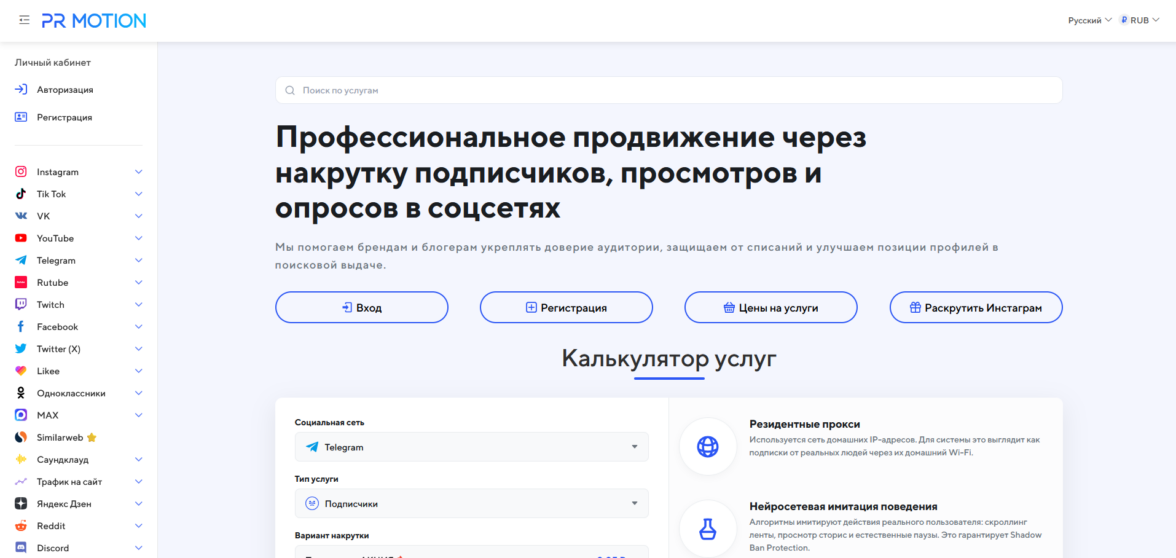Expand the Facebook menu chevron
1176x558 pixels.
[x=138, y=327]
